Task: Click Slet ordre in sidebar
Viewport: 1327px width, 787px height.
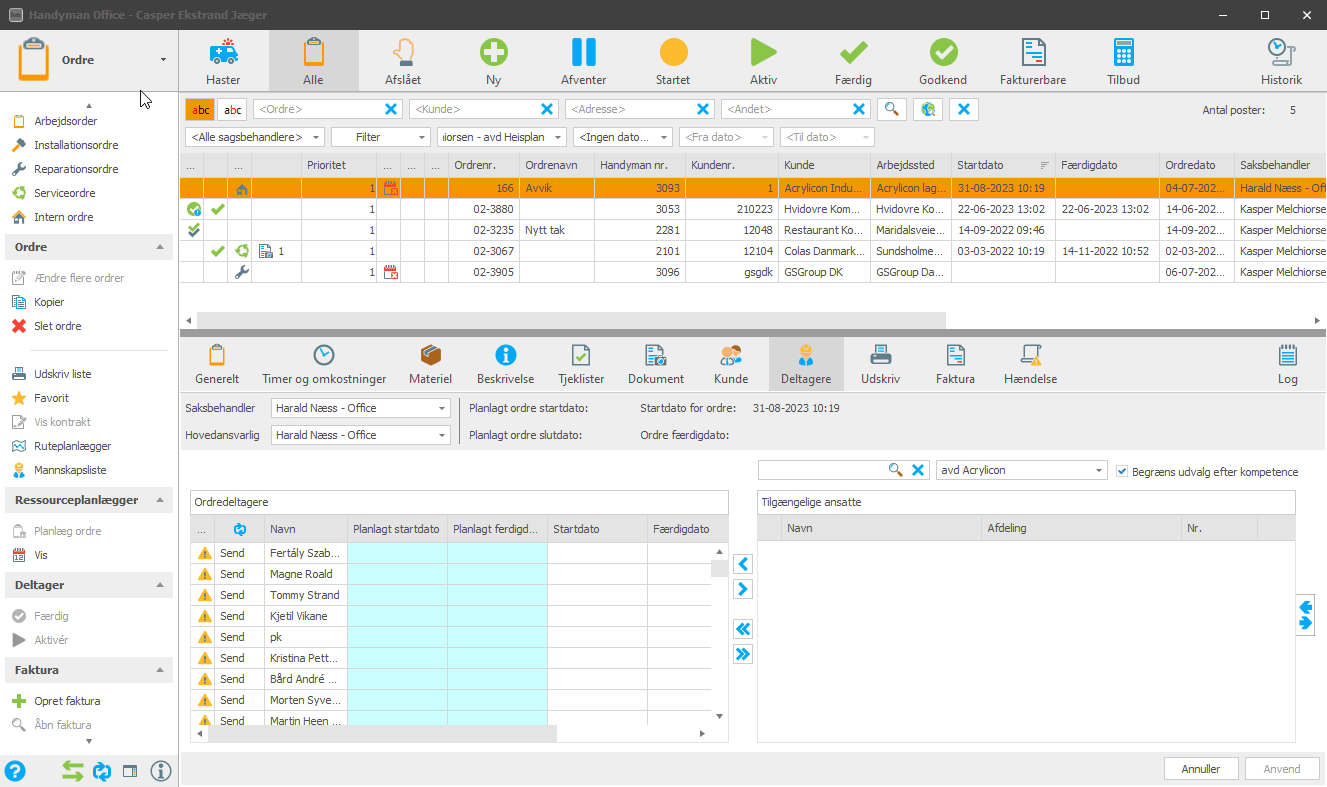Action: (x=58, y=326)
